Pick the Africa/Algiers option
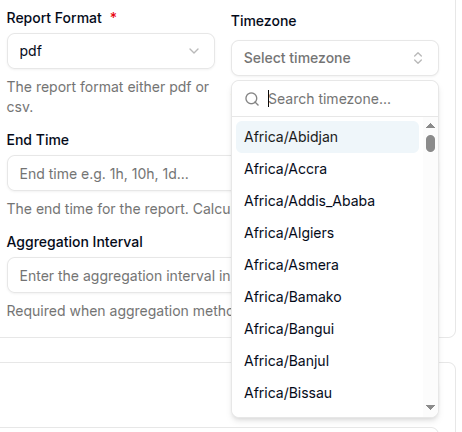 (327, 233)
